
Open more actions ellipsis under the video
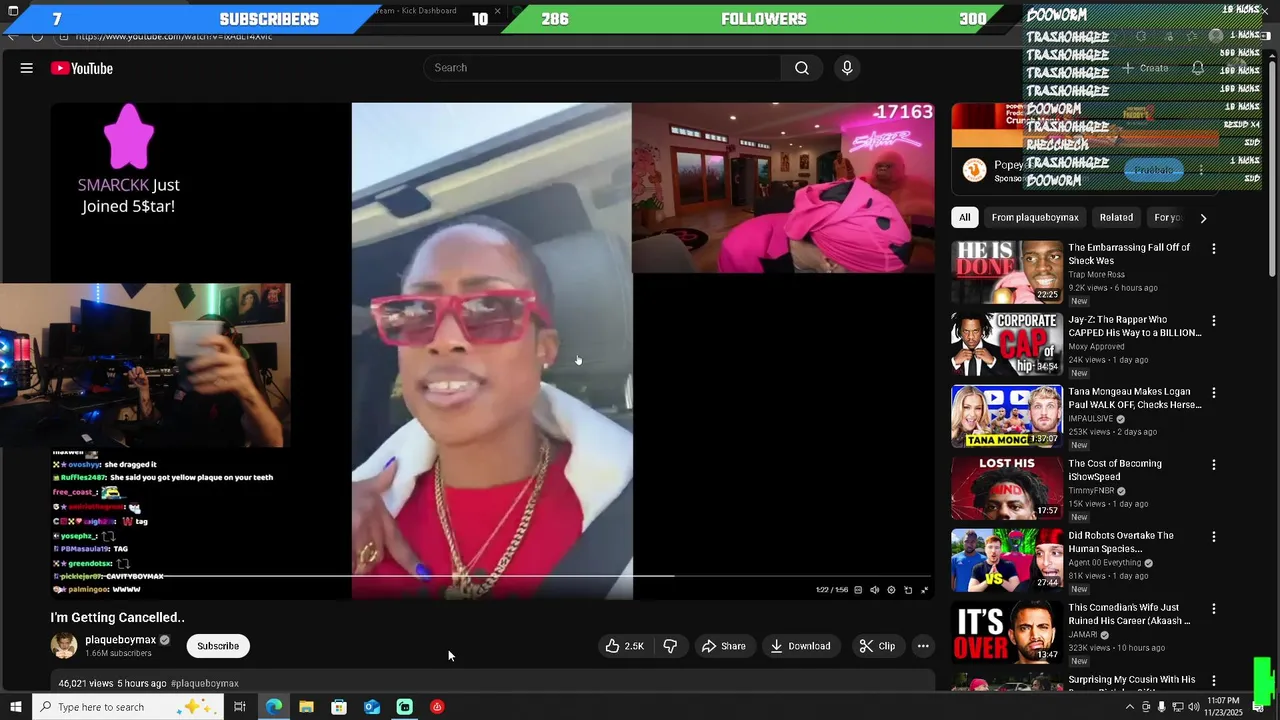(x=923, y=646)
